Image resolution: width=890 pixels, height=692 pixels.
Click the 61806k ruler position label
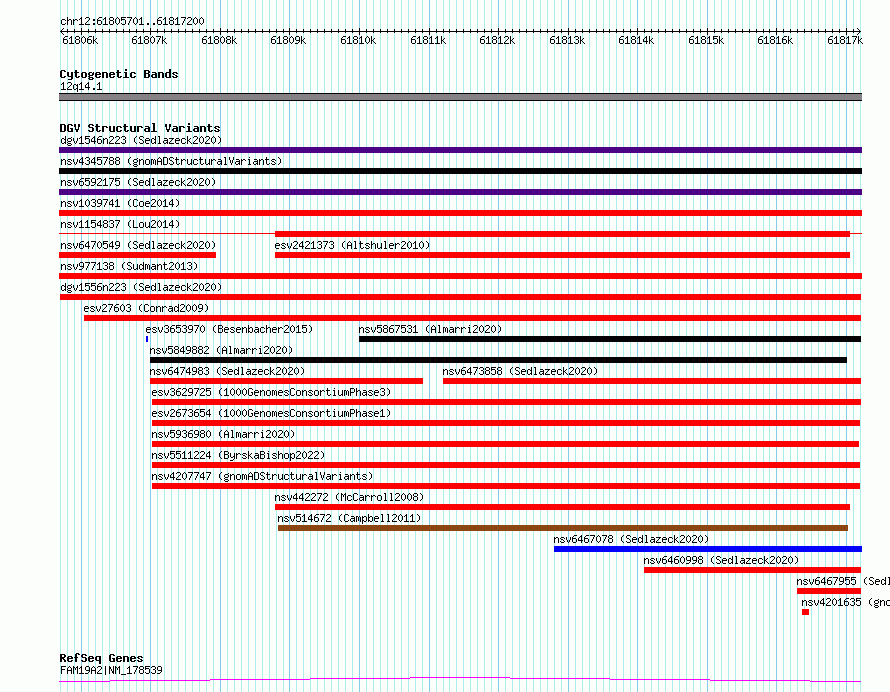80,40
